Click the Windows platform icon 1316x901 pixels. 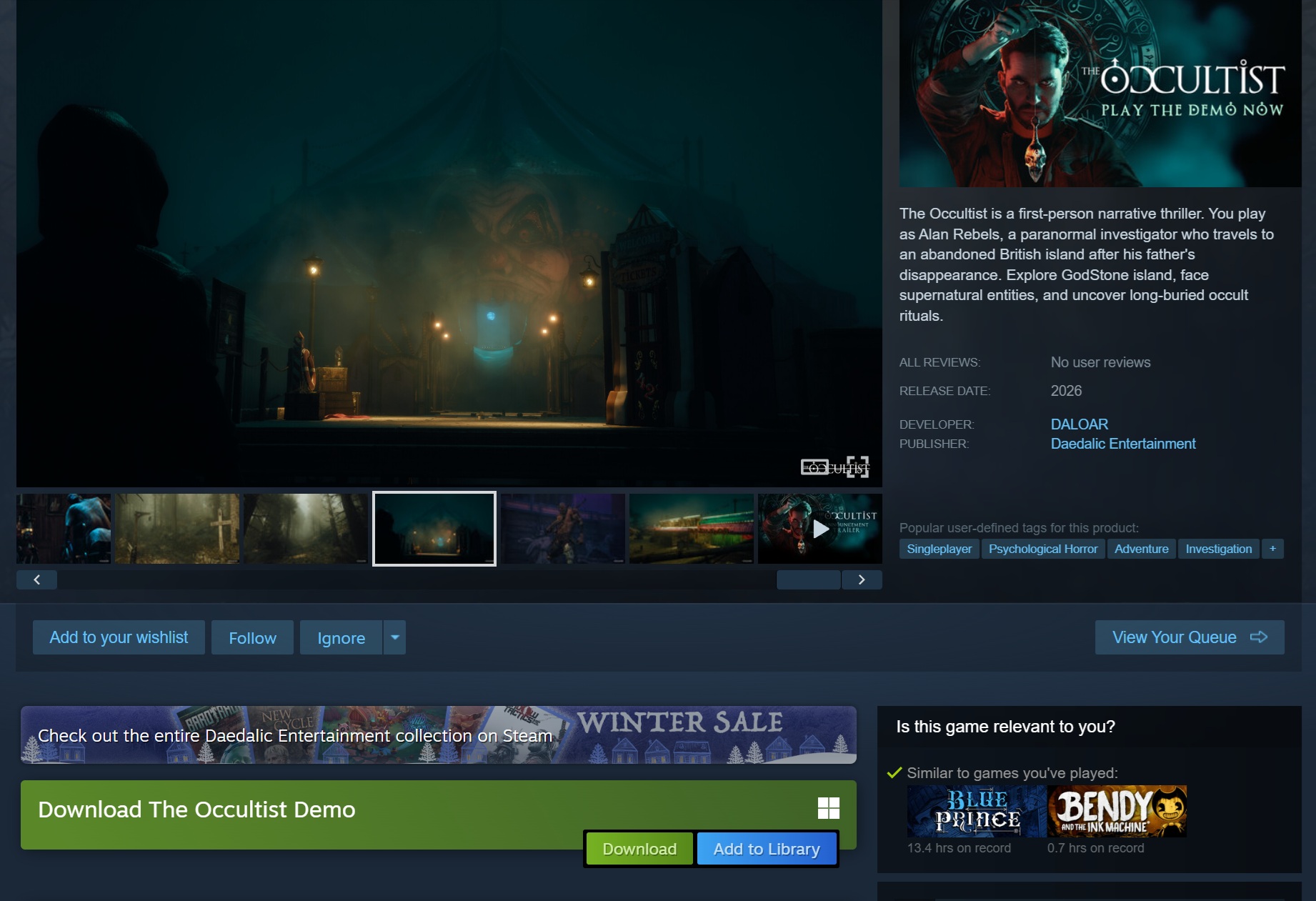829,808
